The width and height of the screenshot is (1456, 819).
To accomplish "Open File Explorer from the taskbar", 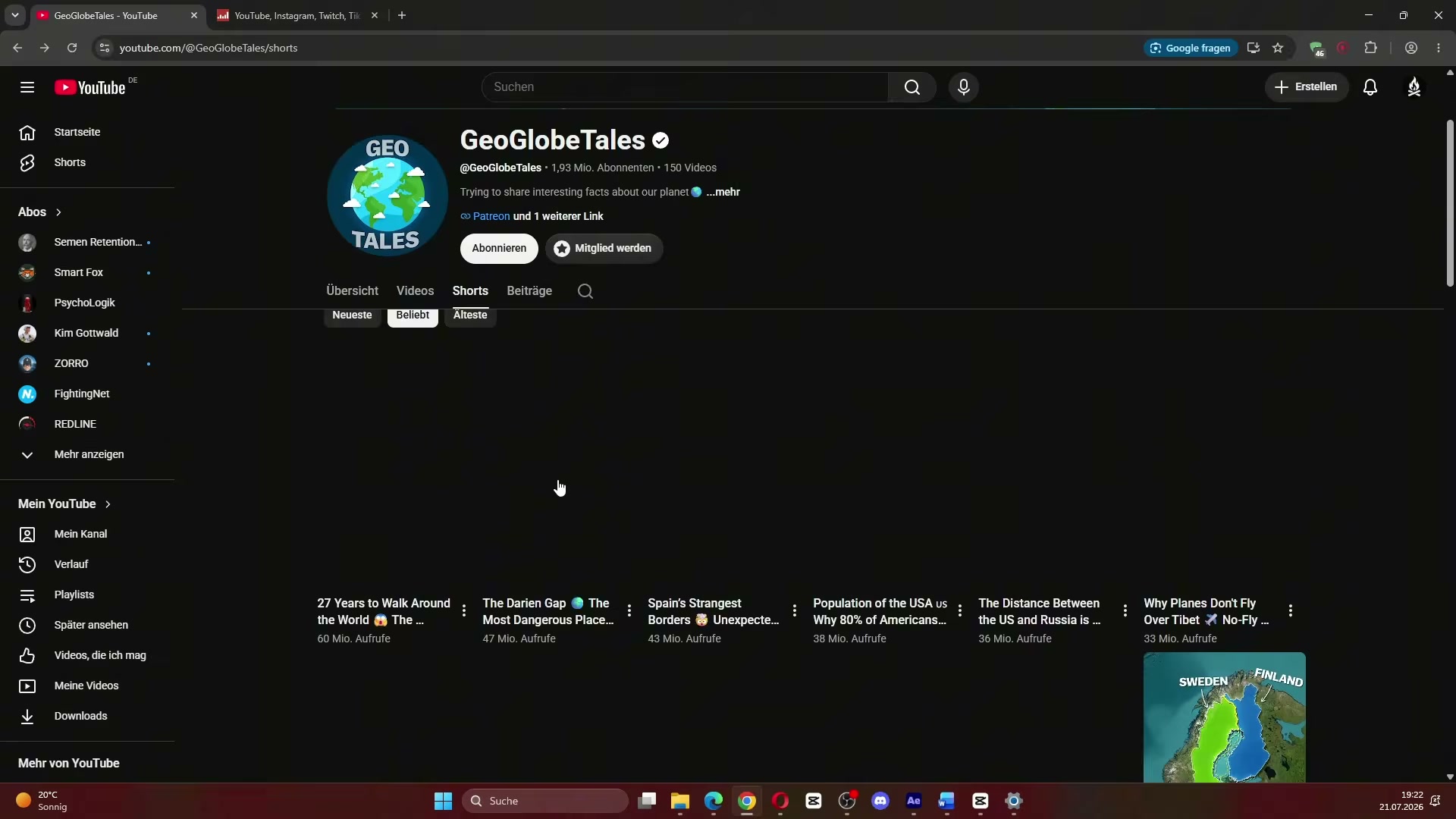I will click(679, 801).
